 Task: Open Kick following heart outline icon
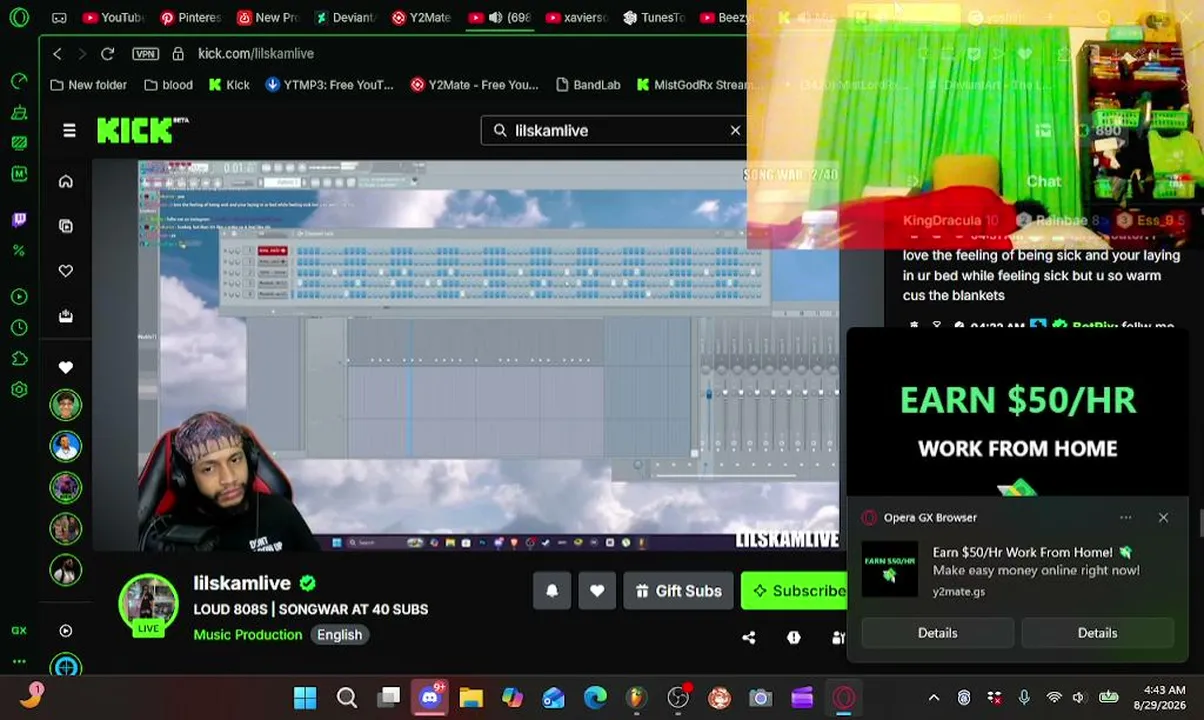(66, 271)
